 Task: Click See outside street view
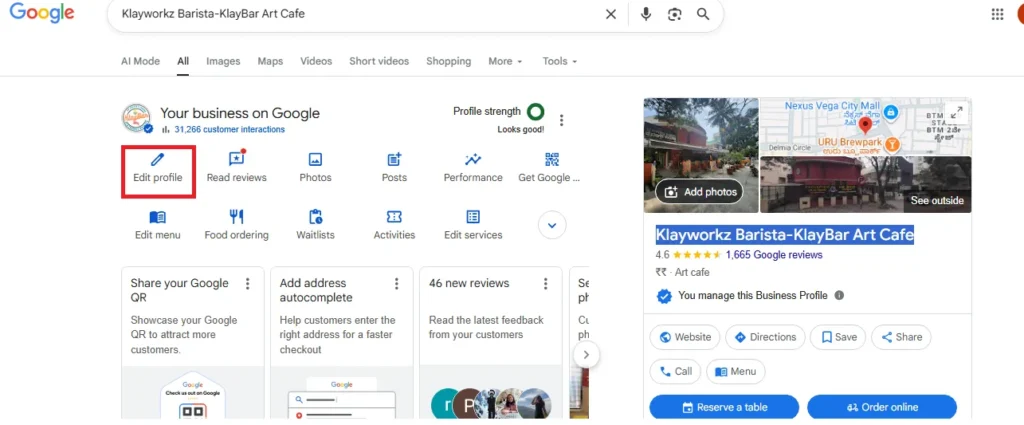[937, 200]
